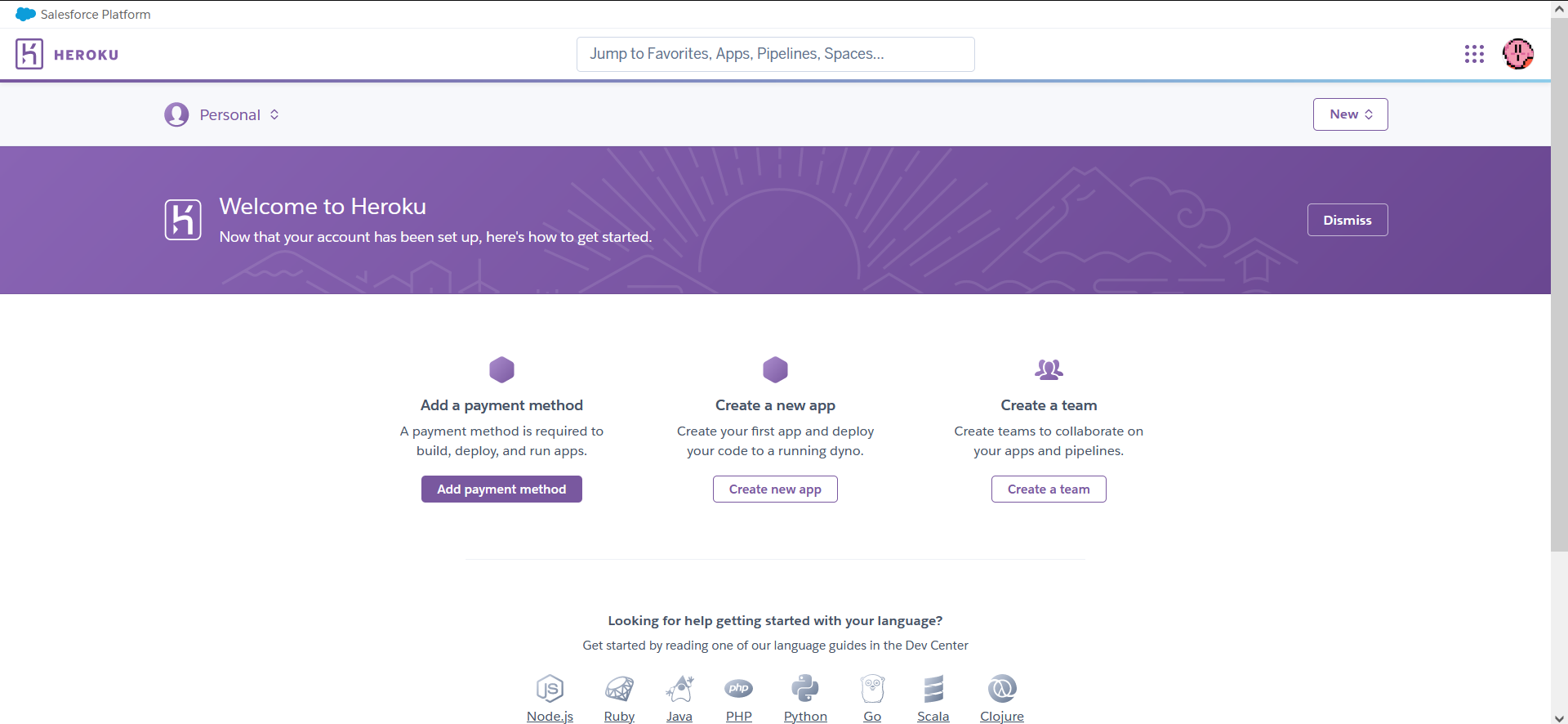Image resolution: width=1568 pixels, height=724 pixels.
Task: Click the Java language icon
Action: pos(679,689)
